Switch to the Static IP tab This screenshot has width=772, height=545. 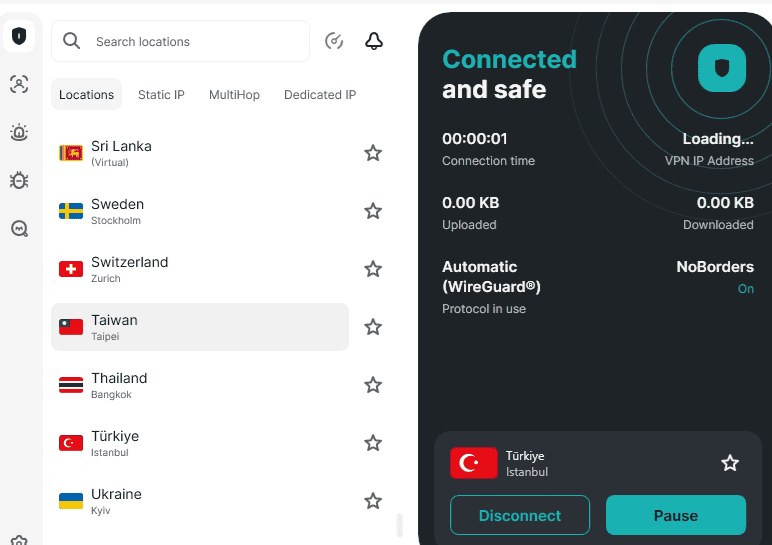click(161, 95)
